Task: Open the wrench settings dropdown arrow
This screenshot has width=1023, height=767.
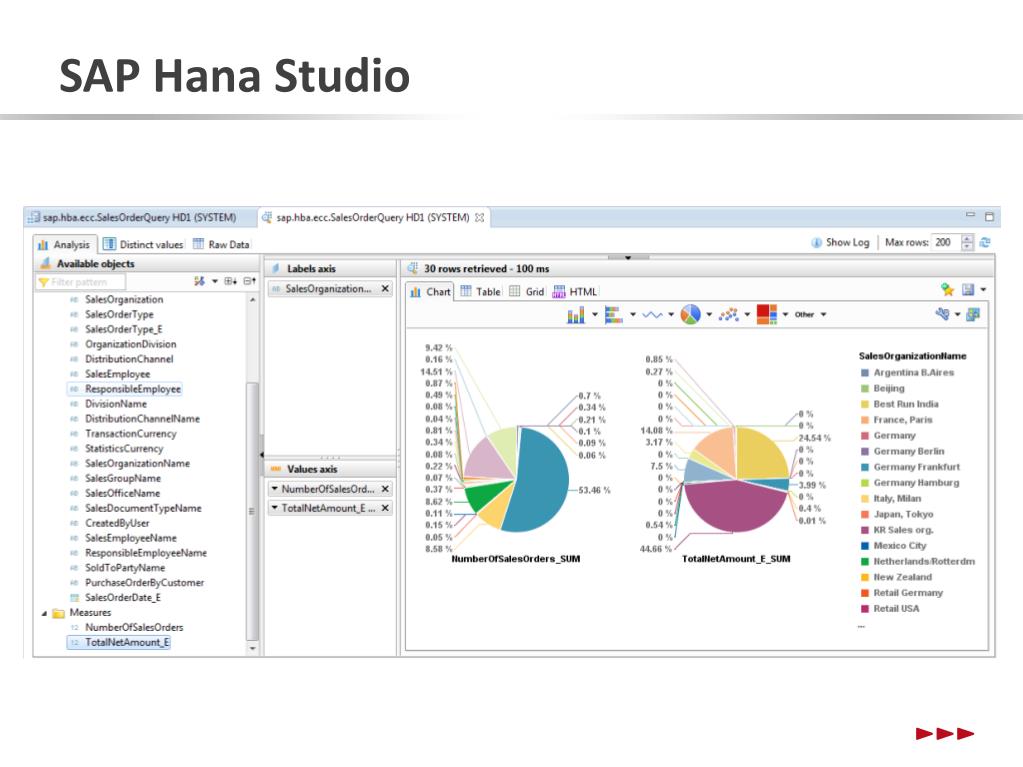Action: point(957,314)
